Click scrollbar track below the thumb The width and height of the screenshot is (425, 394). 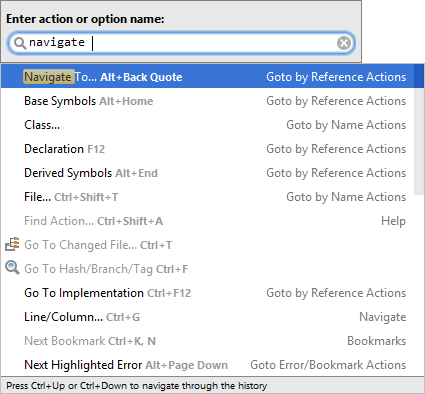click(x=419, y=285)
